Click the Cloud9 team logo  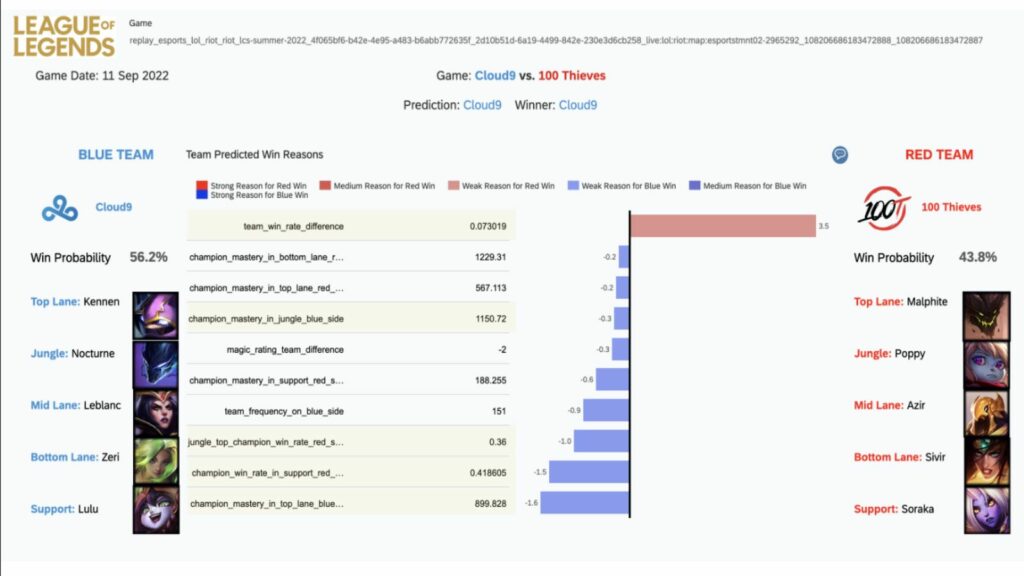pos(60,208)
